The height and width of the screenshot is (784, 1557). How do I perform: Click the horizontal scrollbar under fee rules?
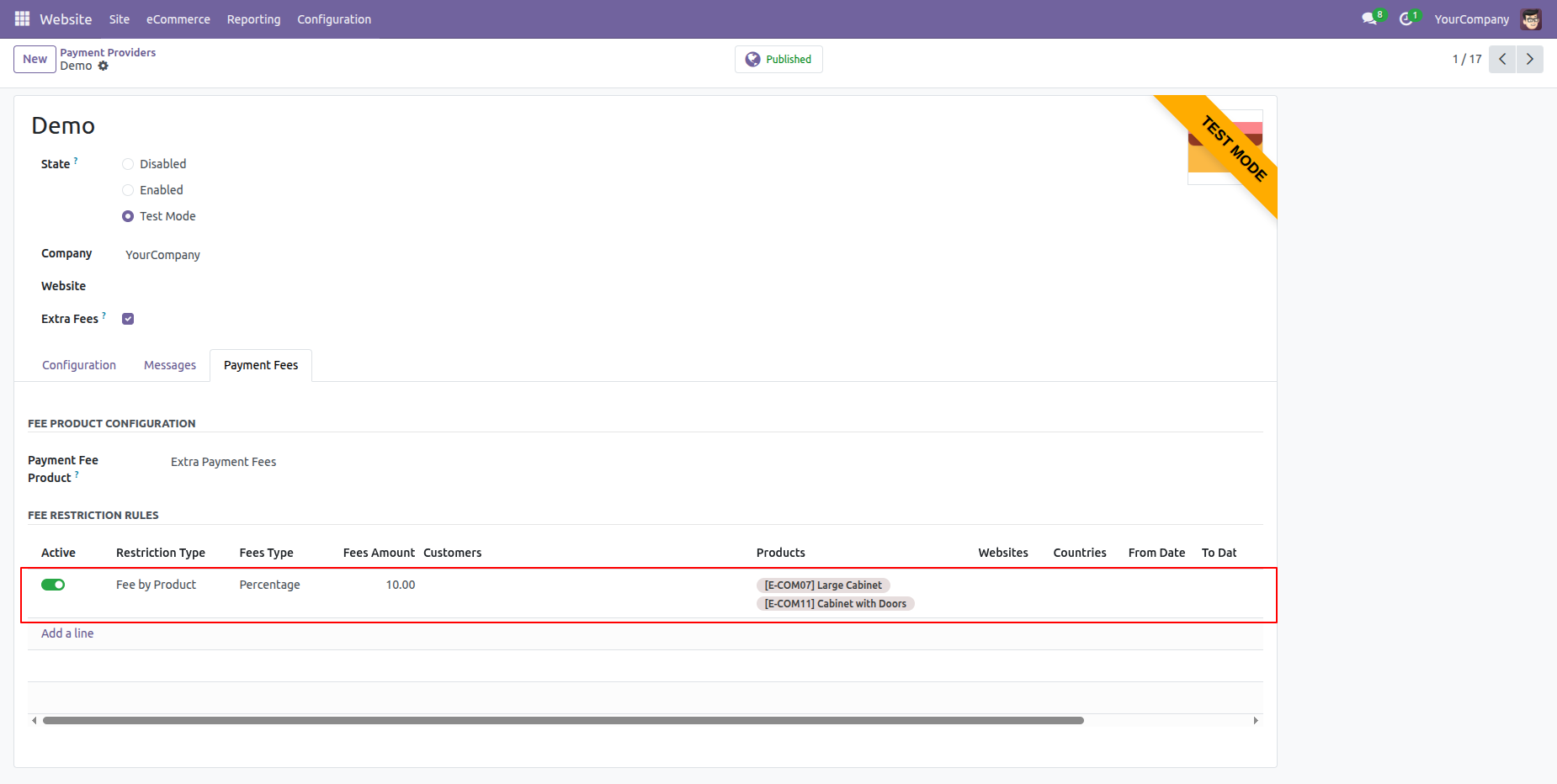(x=562, y=720)
